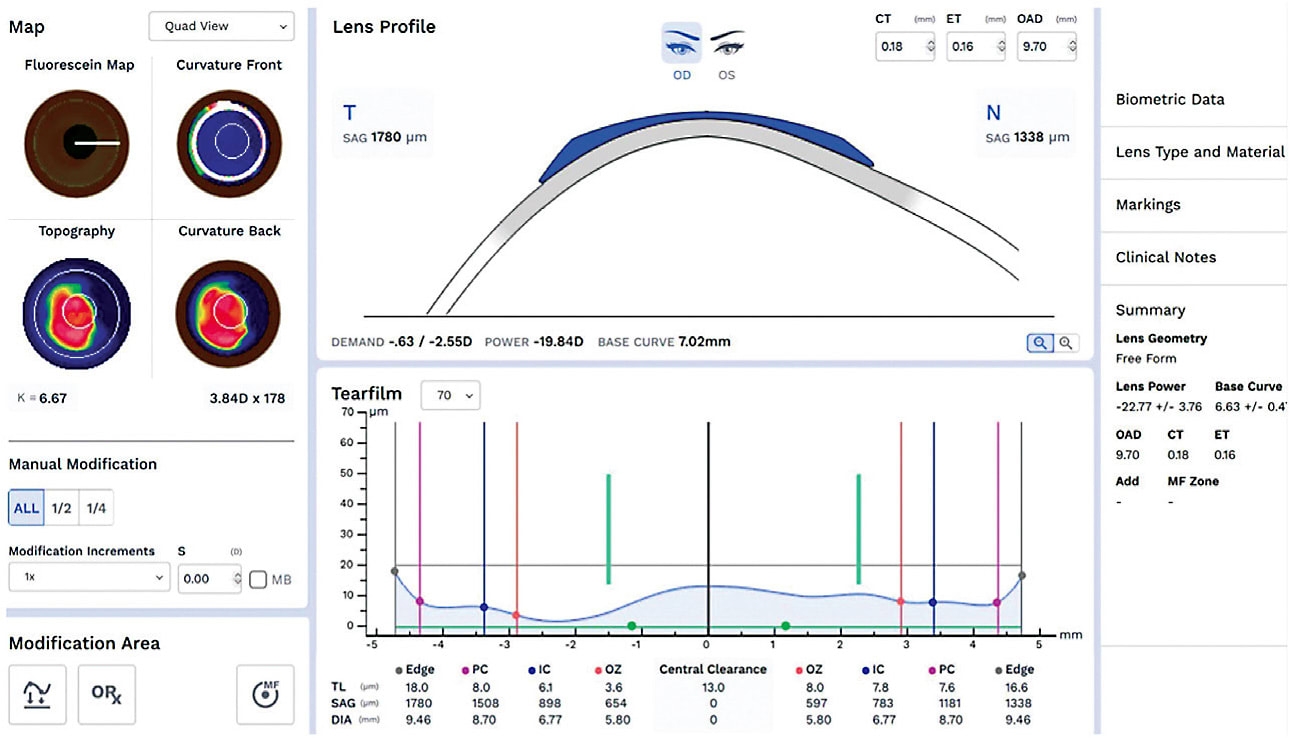1290x738 pixels.
Task: Select the OS left eye icon
Action: 727,46
